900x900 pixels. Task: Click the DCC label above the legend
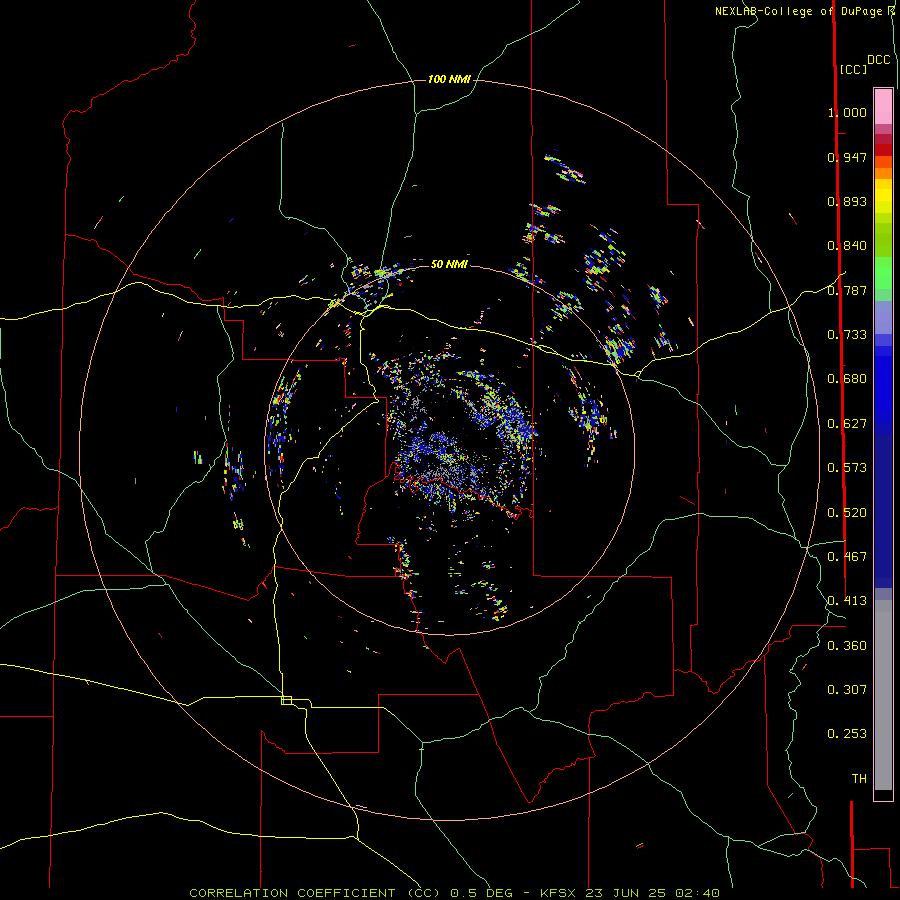pyautogui.click(x=878, y=60)
